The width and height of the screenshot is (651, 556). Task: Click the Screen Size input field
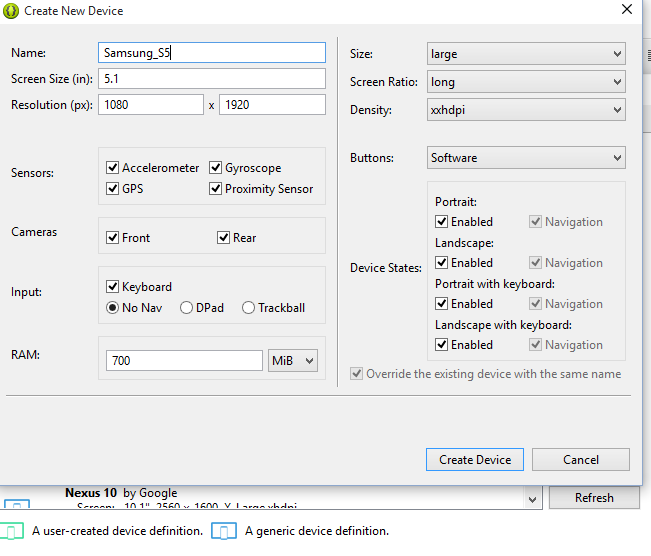(212, 78)
